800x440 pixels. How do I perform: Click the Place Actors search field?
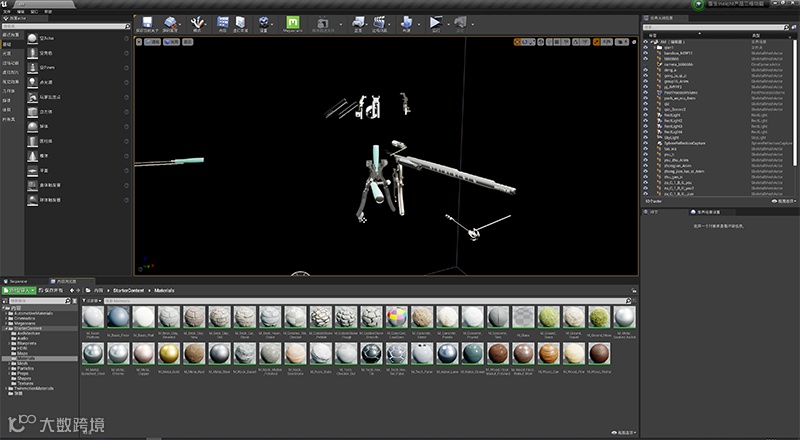(x=66, y=26)
